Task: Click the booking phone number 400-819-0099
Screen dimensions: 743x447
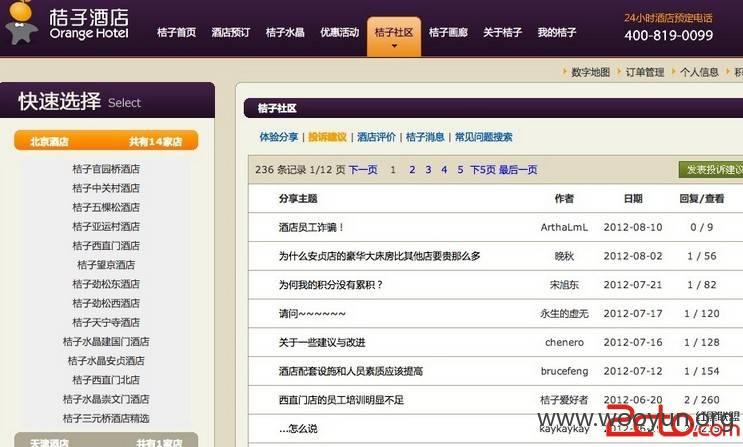Action: (669, 35)
